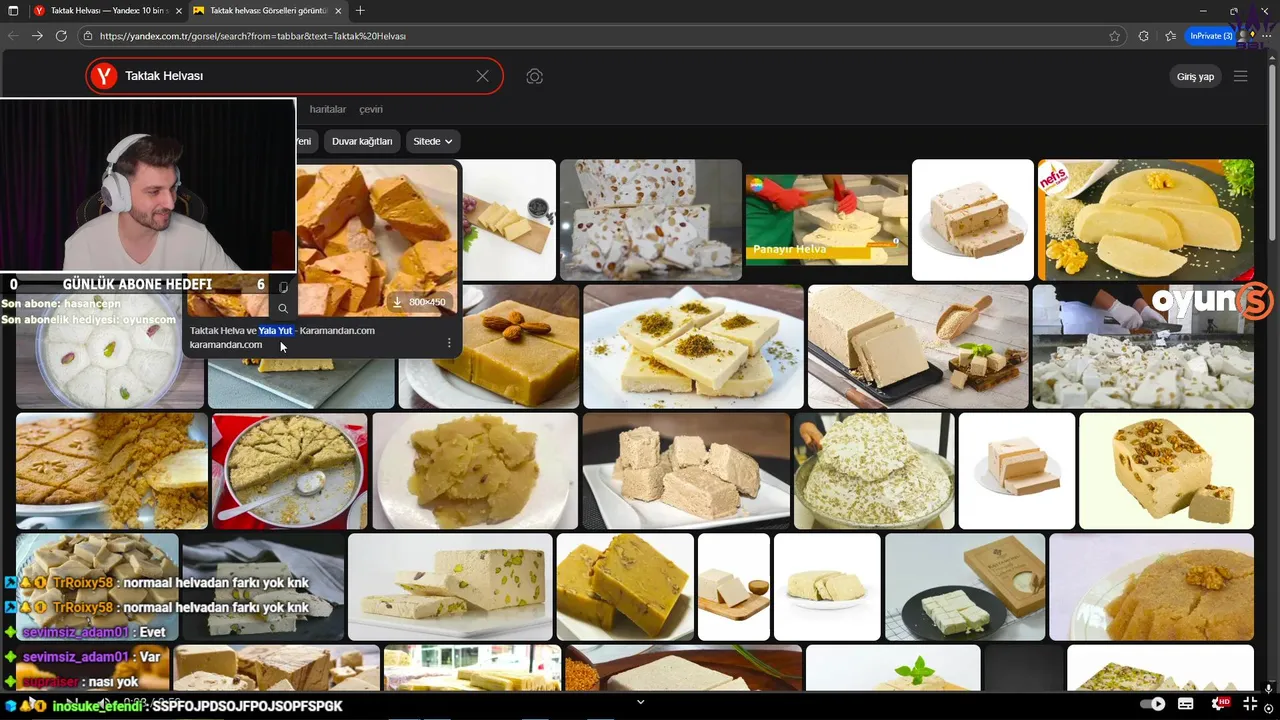Open new tab with plus icon
This screenshot has width=1280, height=720.
pyautogui.click(x=360, y=11)
